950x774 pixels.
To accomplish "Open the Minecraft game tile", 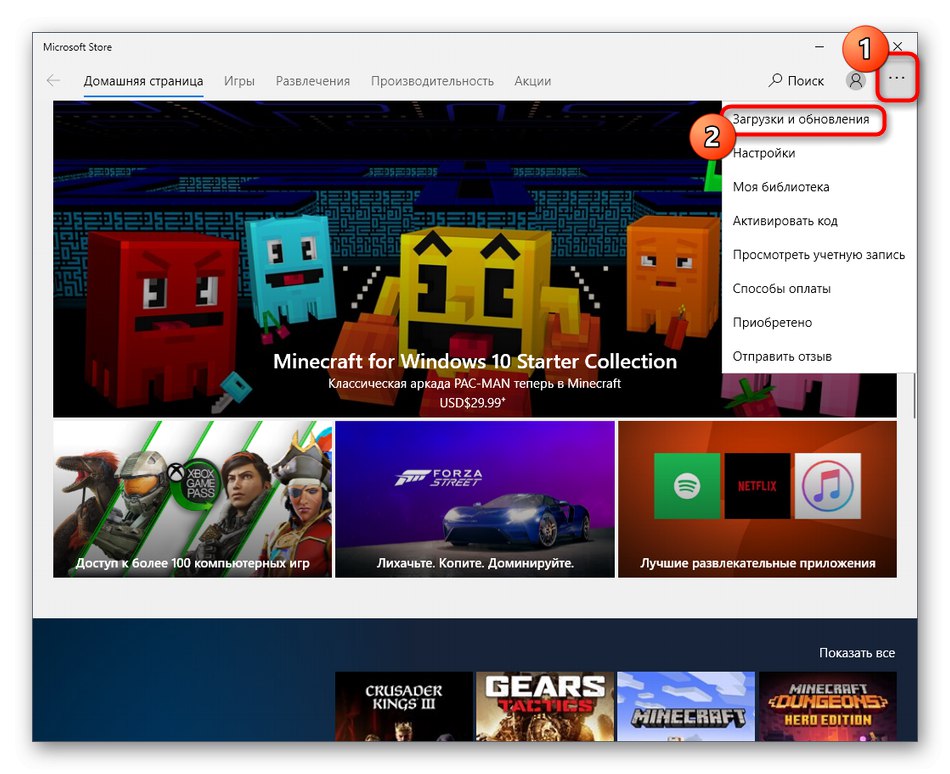I will [686, 706].
